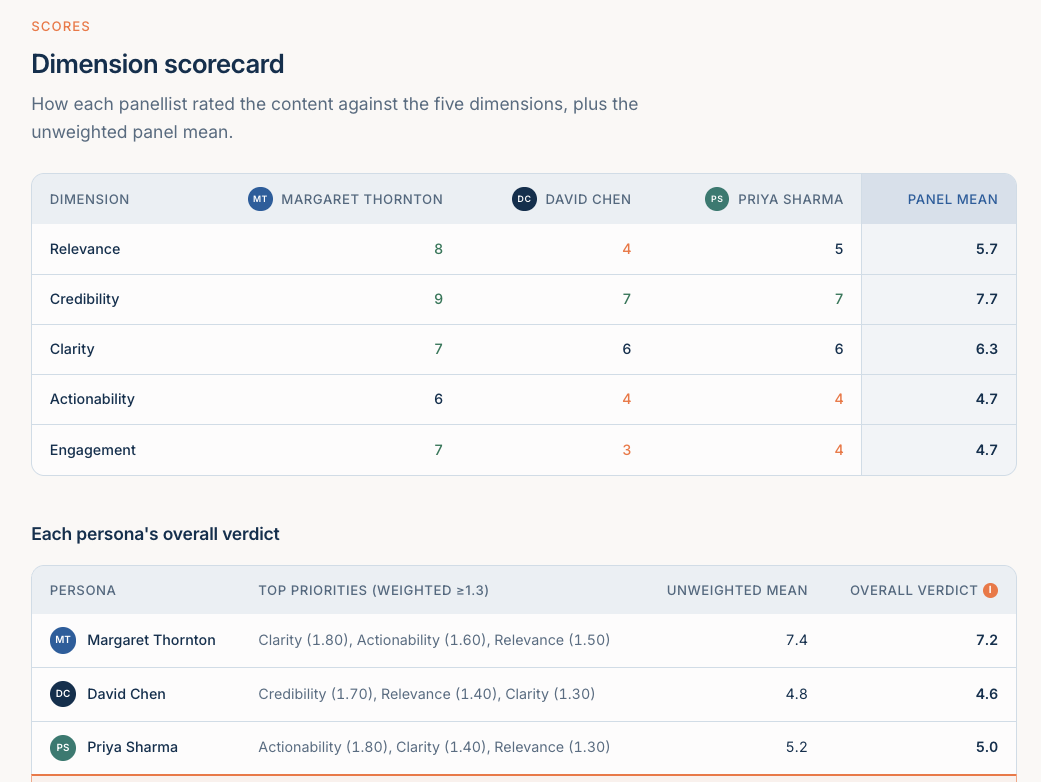Click the info icon beside Overall Verdict
The image size is (1041, 782).
pyautogui.click(x=991, y=590)
